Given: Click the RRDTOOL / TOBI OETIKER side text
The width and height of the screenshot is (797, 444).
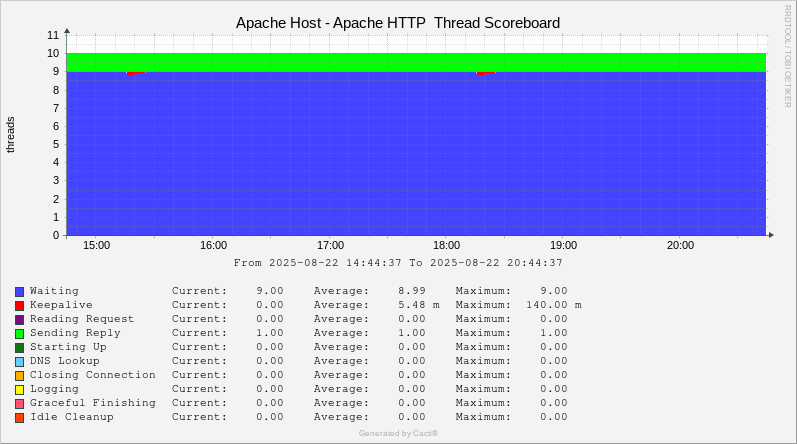Looking at the screenshot, I should (x=787, y=56).
